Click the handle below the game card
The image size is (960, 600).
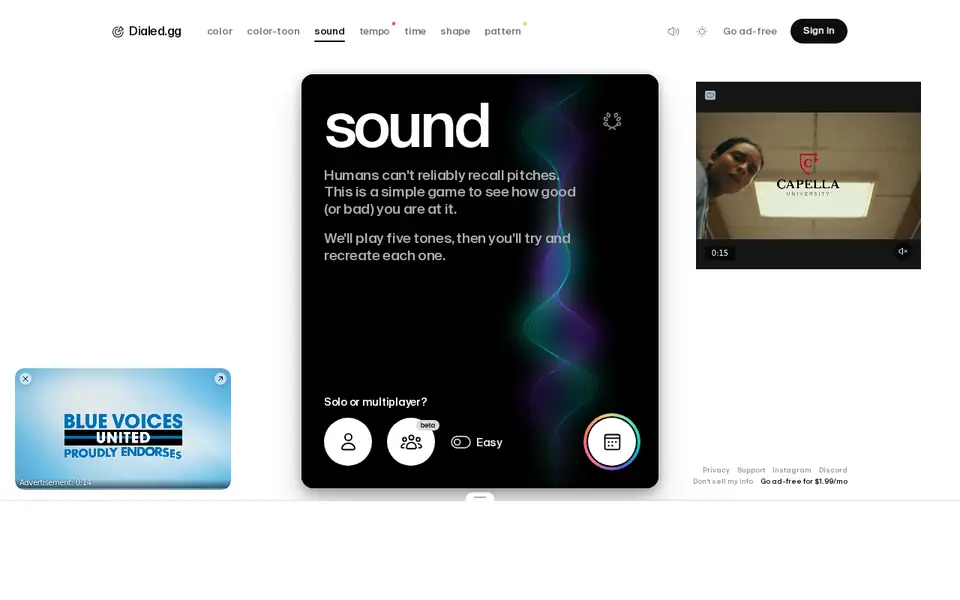(x=480, y=497)
